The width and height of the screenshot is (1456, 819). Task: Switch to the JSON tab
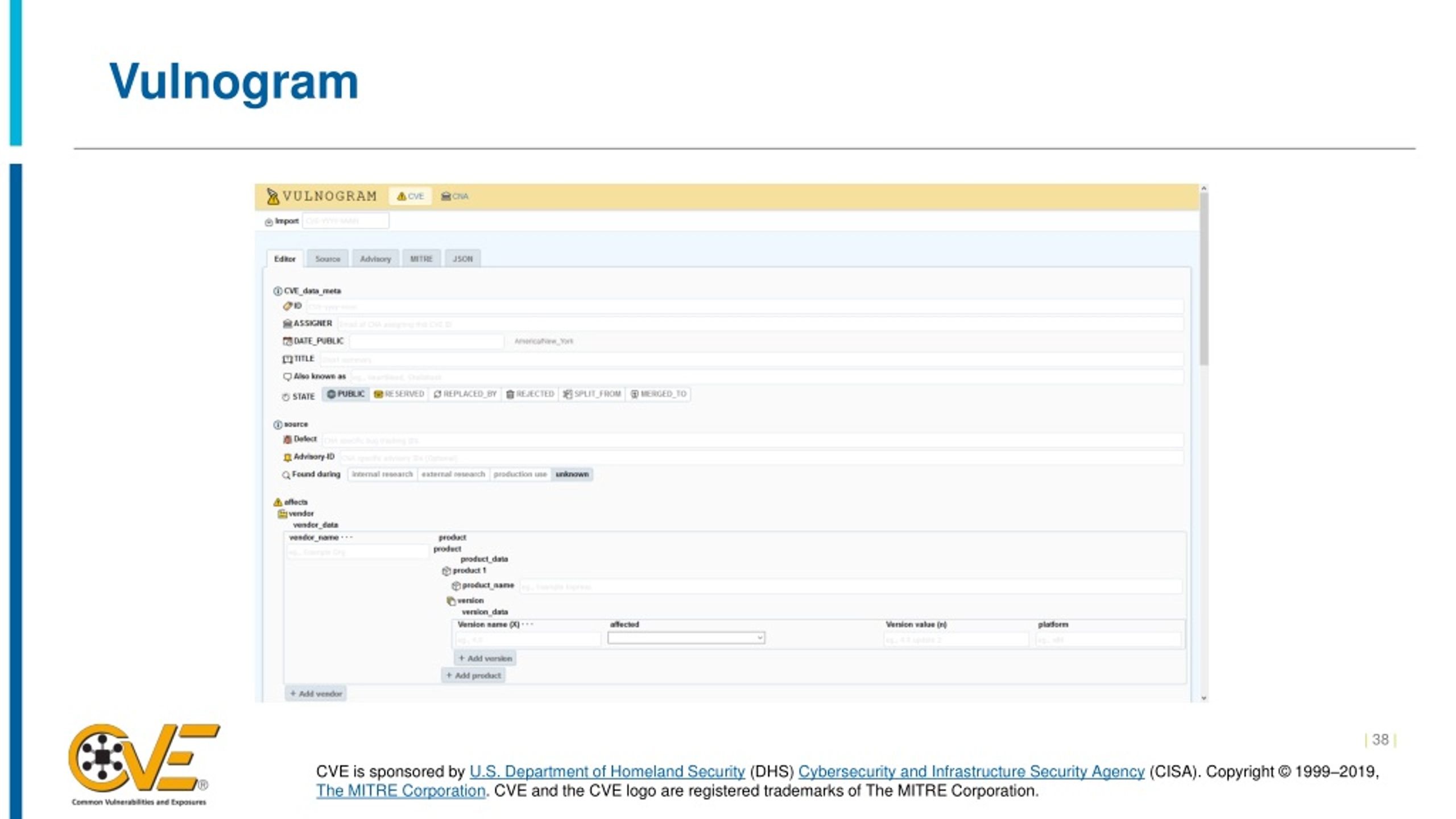462,259
